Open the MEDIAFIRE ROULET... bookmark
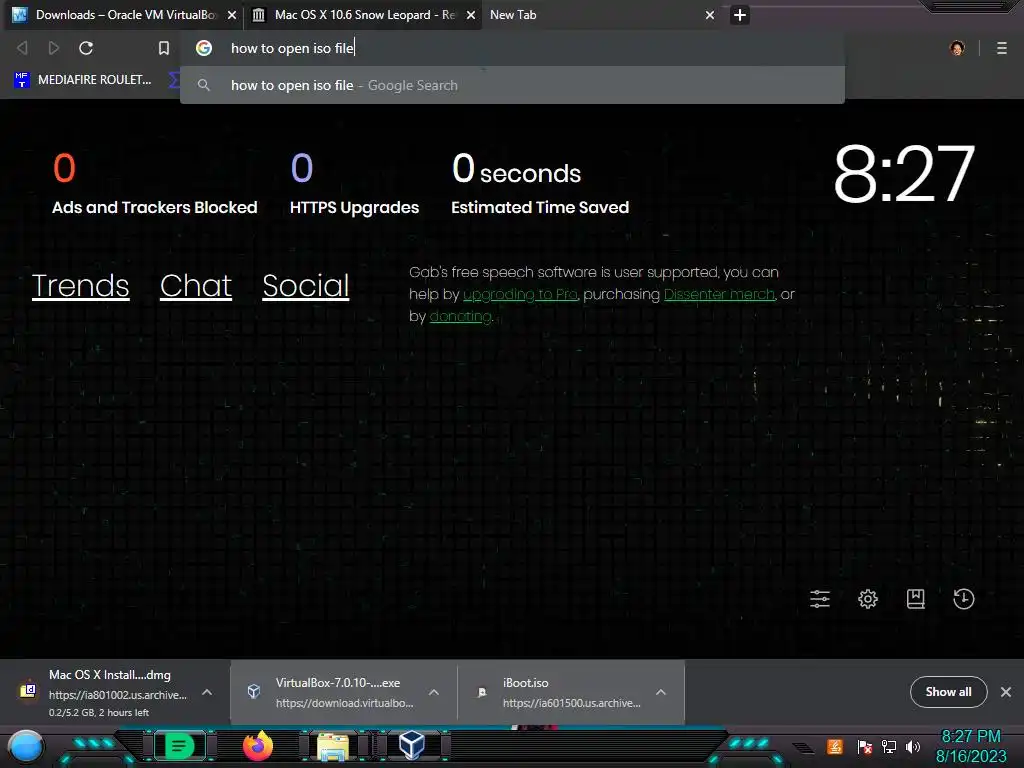Image resolution: width=1024 pixels, height=768 pixels. pos(83,80)
